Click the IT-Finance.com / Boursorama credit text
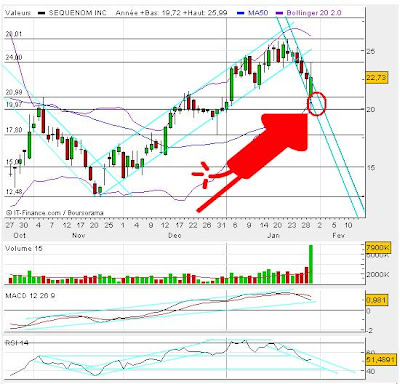 55,213
